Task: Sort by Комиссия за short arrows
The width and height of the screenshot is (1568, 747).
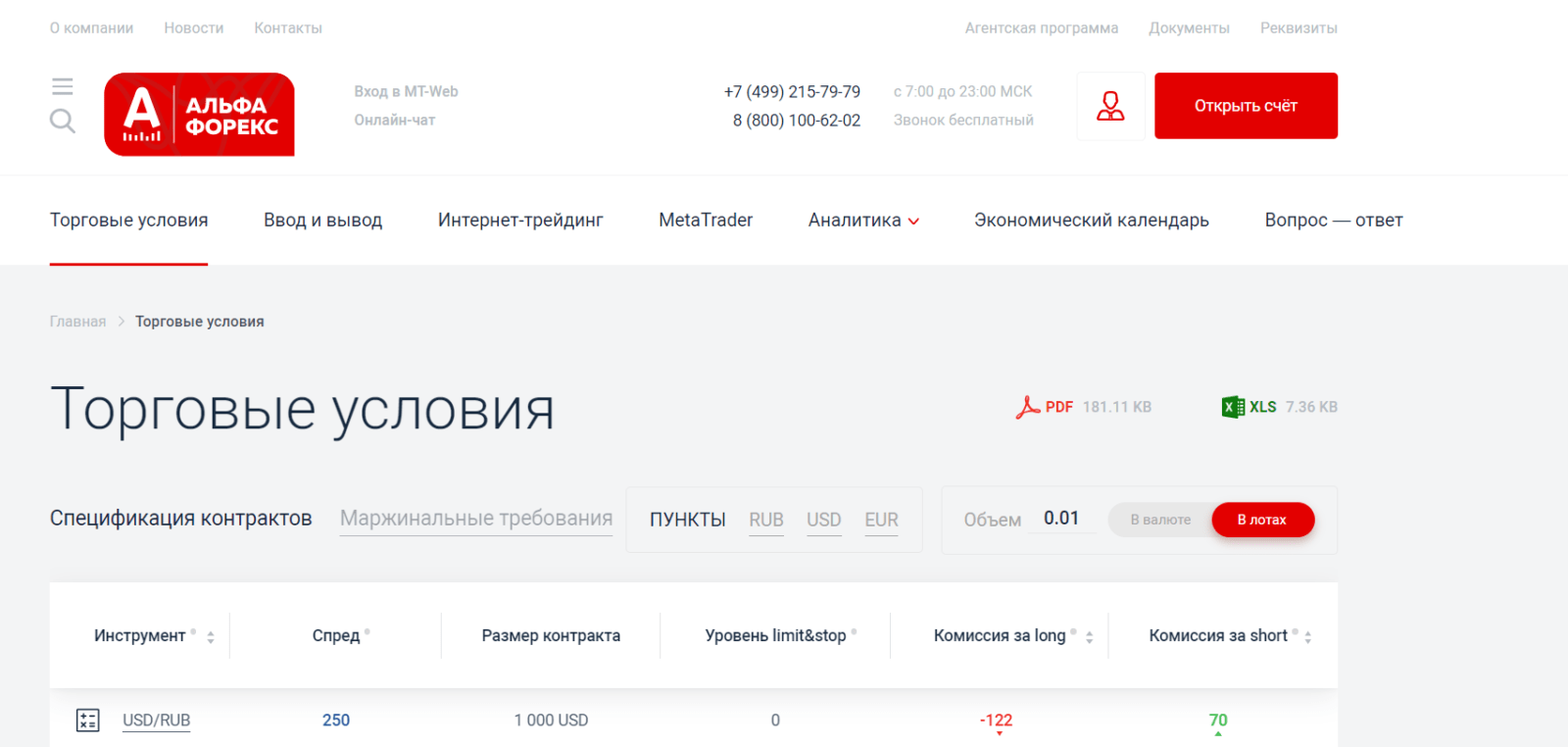Action: (1308, 637)
